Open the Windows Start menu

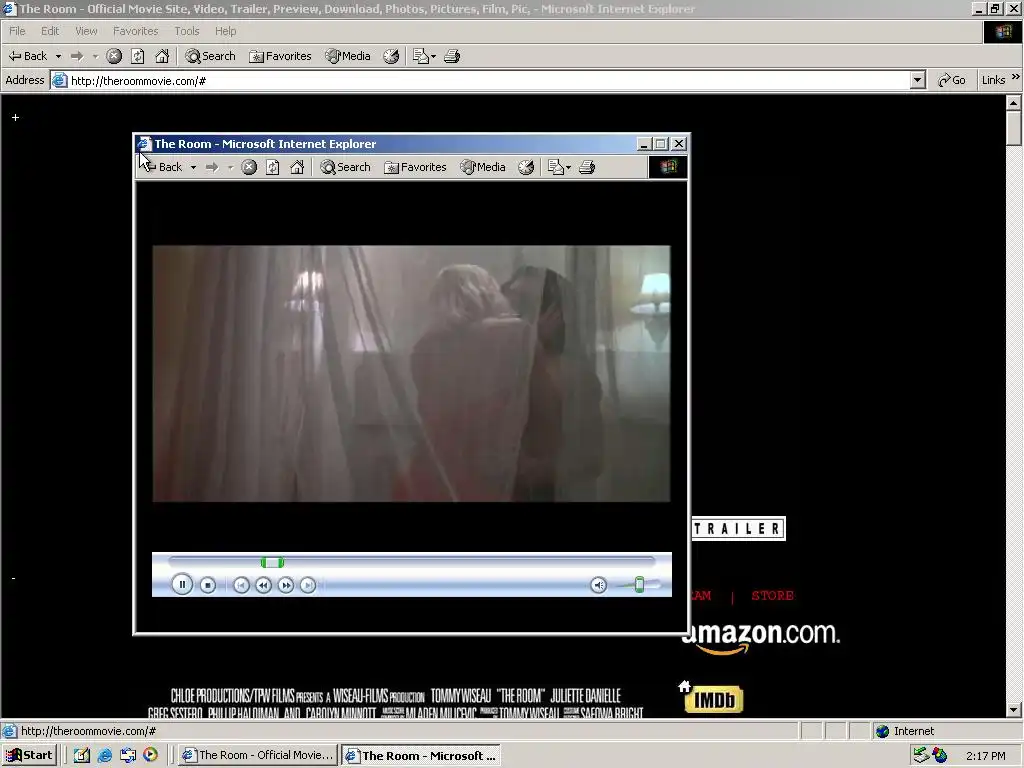pos(29,755)
